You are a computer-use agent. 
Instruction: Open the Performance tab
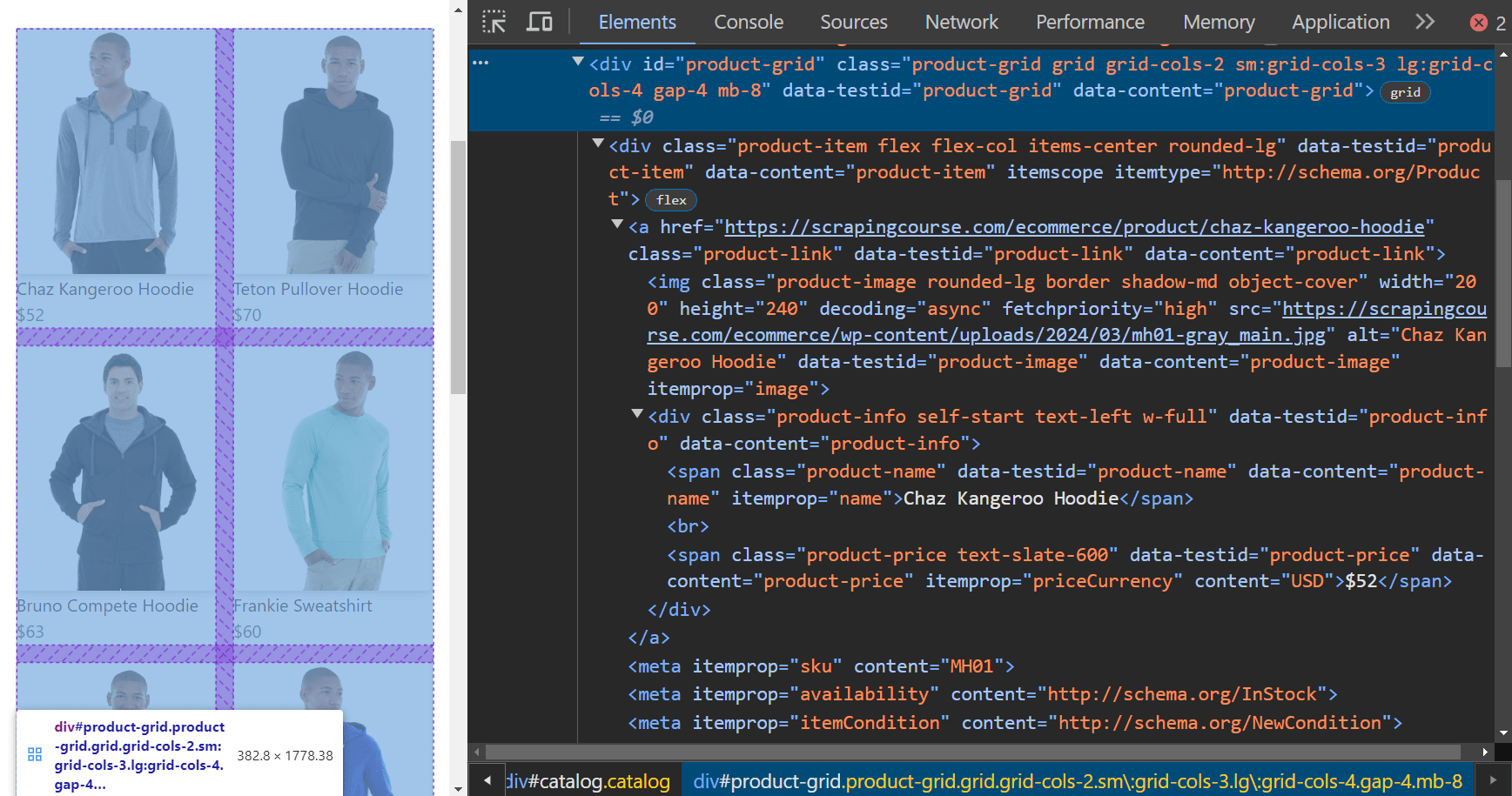coord(1090,22)
